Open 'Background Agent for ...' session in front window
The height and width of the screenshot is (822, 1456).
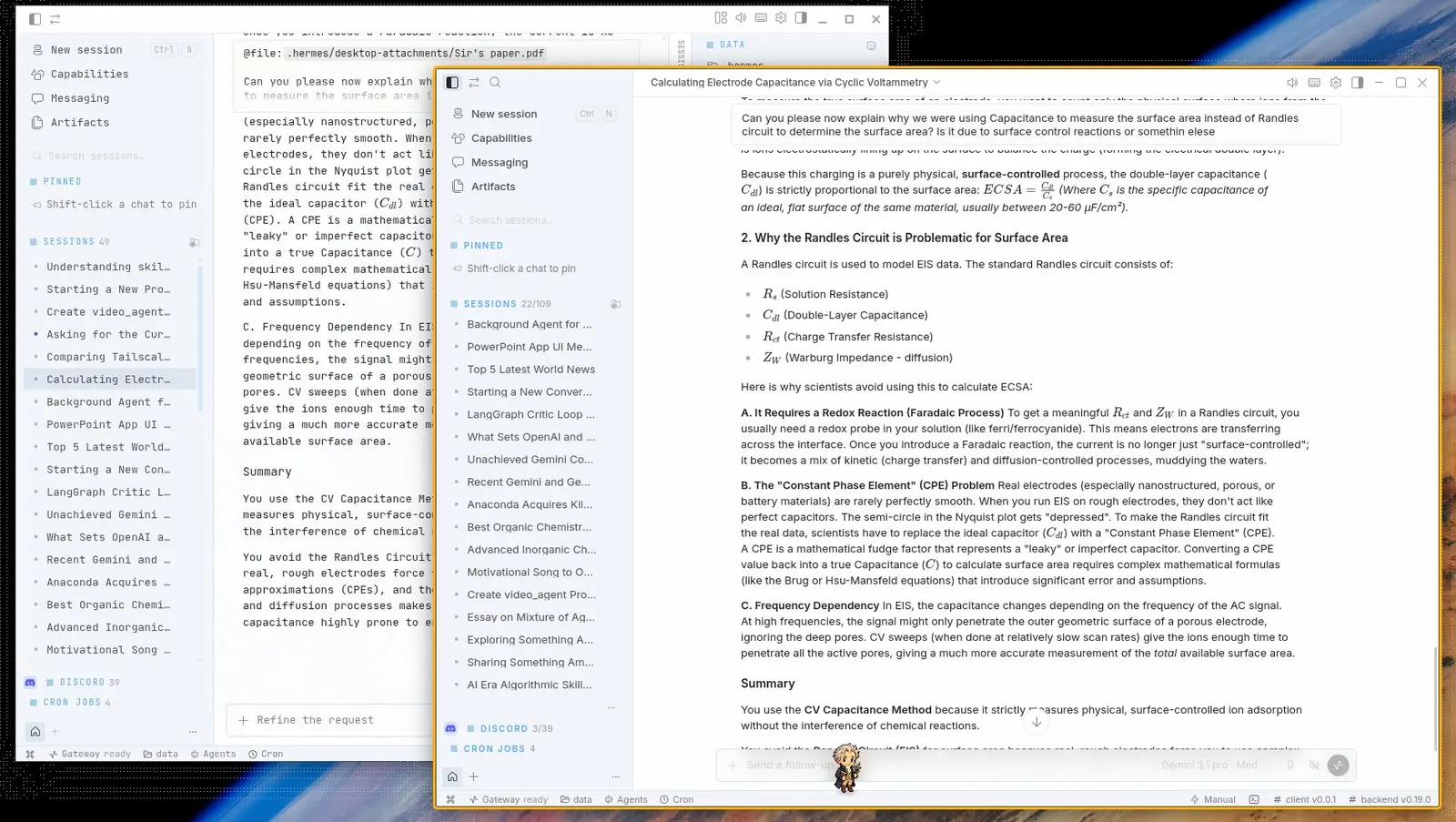(x=529, y=324)
